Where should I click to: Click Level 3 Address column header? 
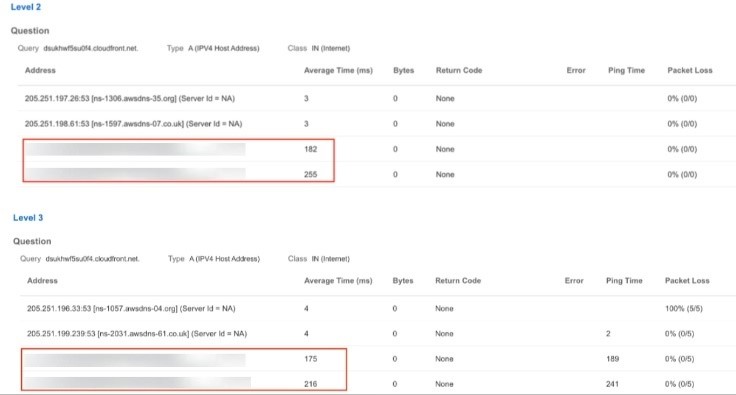(x=42, y=281)
